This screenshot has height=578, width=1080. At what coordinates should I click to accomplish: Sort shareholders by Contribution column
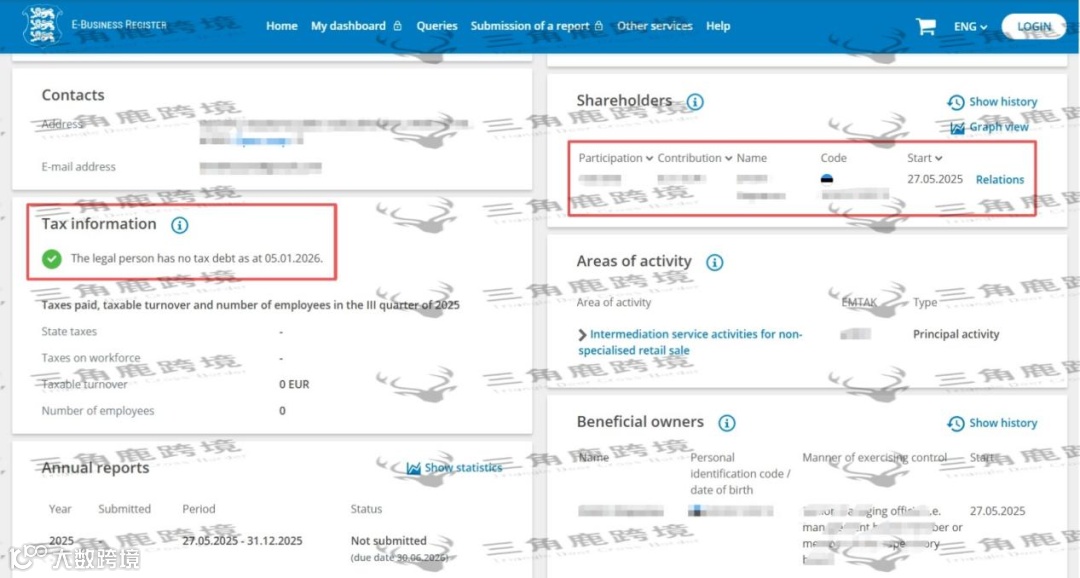tap(694, 158)
